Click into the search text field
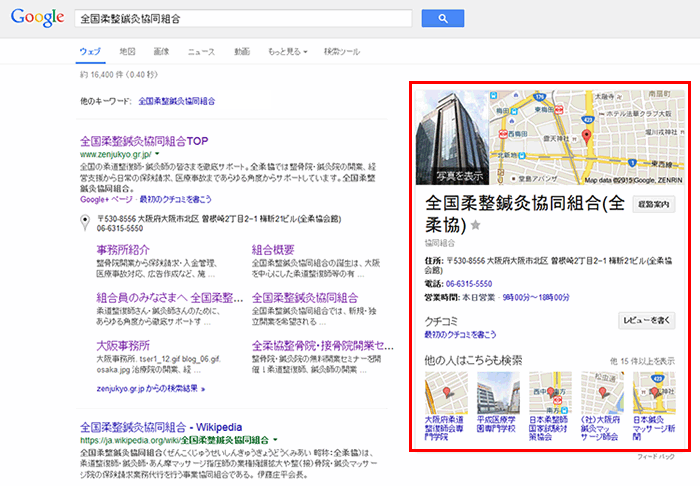This screenshot has height=486, width=700. click(x=240, y=19)
